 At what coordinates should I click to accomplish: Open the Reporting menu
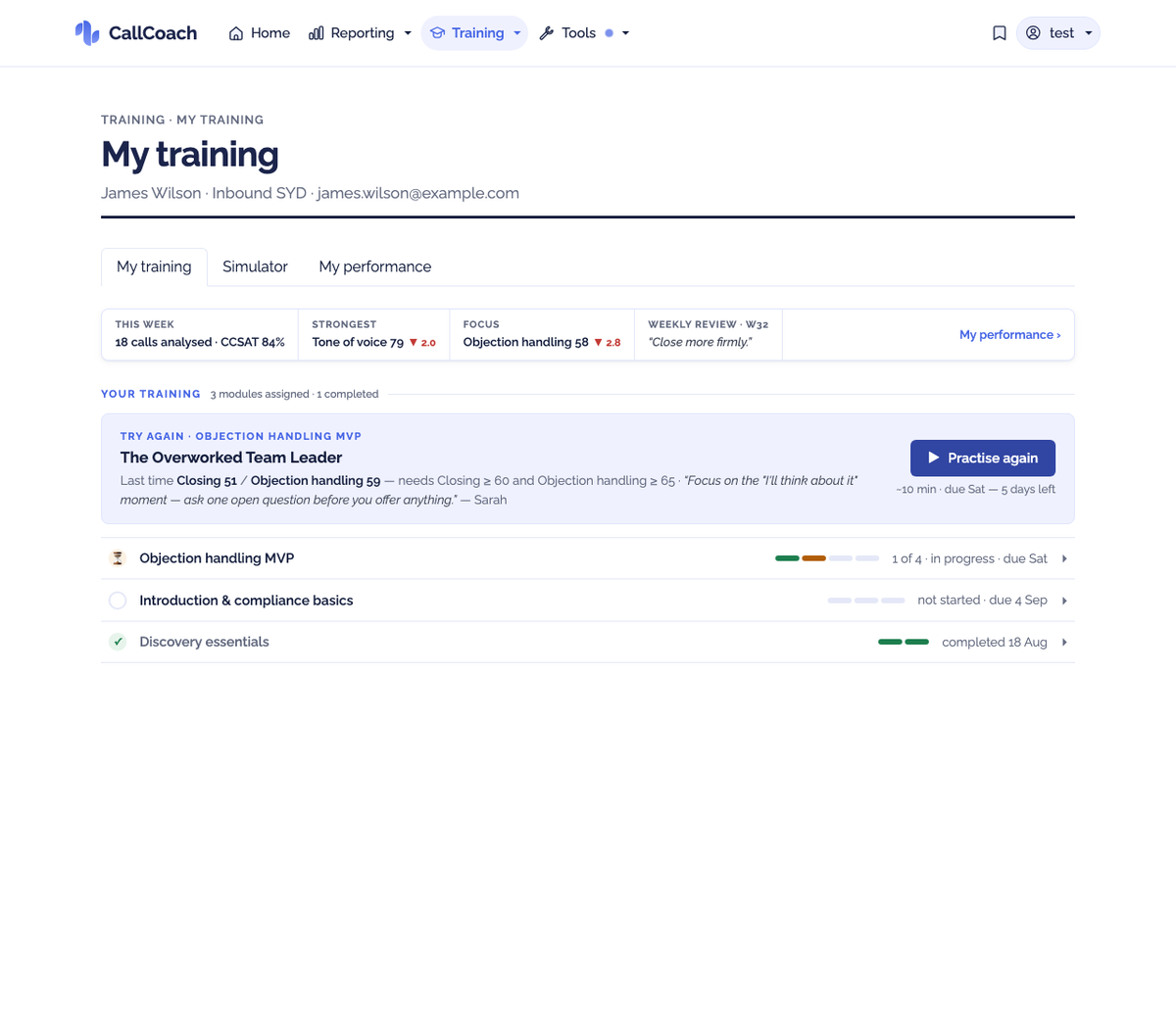[360, 33]
